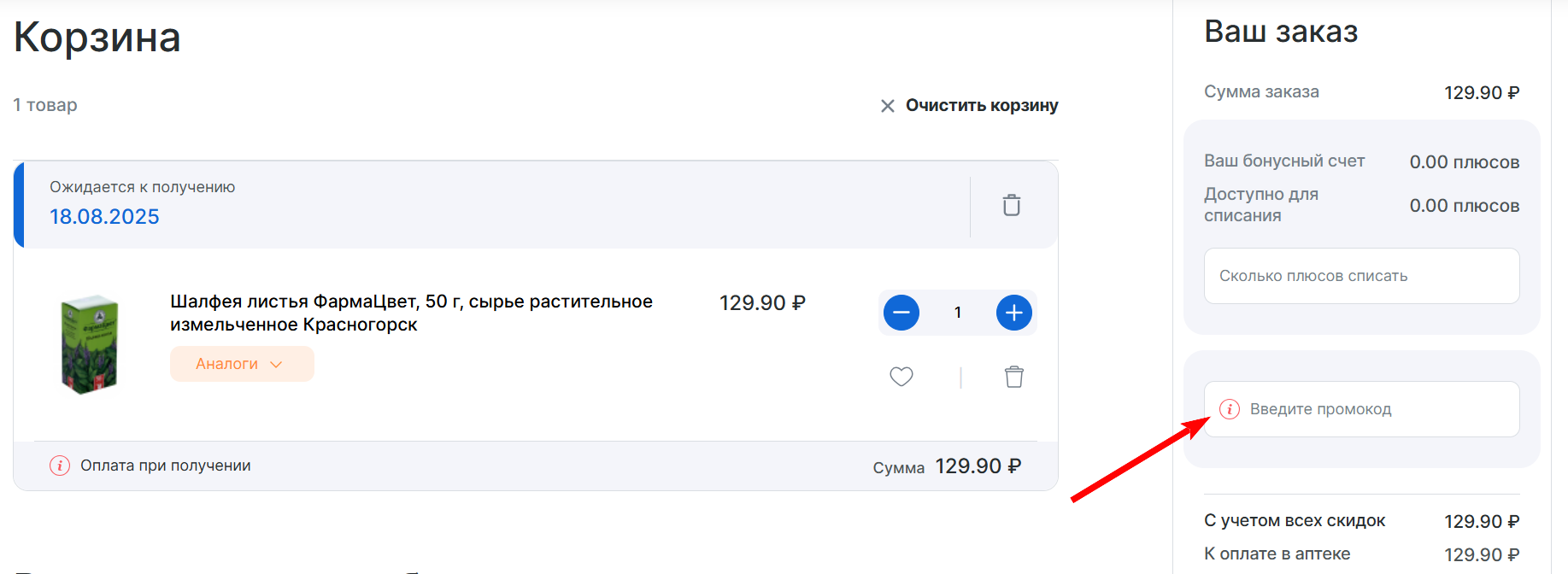Select the quantity value in the stepper
Viewport: 1568px width, 574px height.
(x=958, y=313)
